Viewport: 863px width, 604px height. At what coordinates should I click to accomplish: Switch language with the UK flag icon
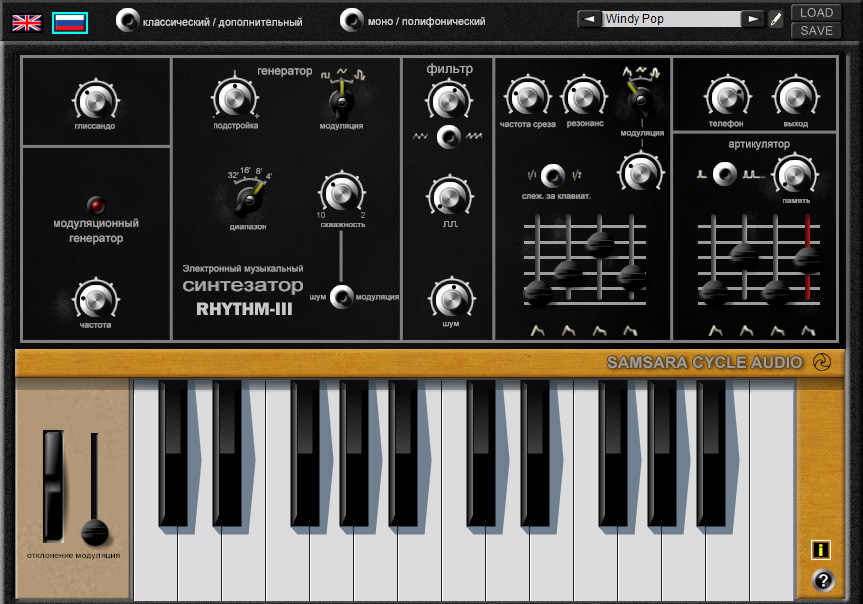point(26,23)
